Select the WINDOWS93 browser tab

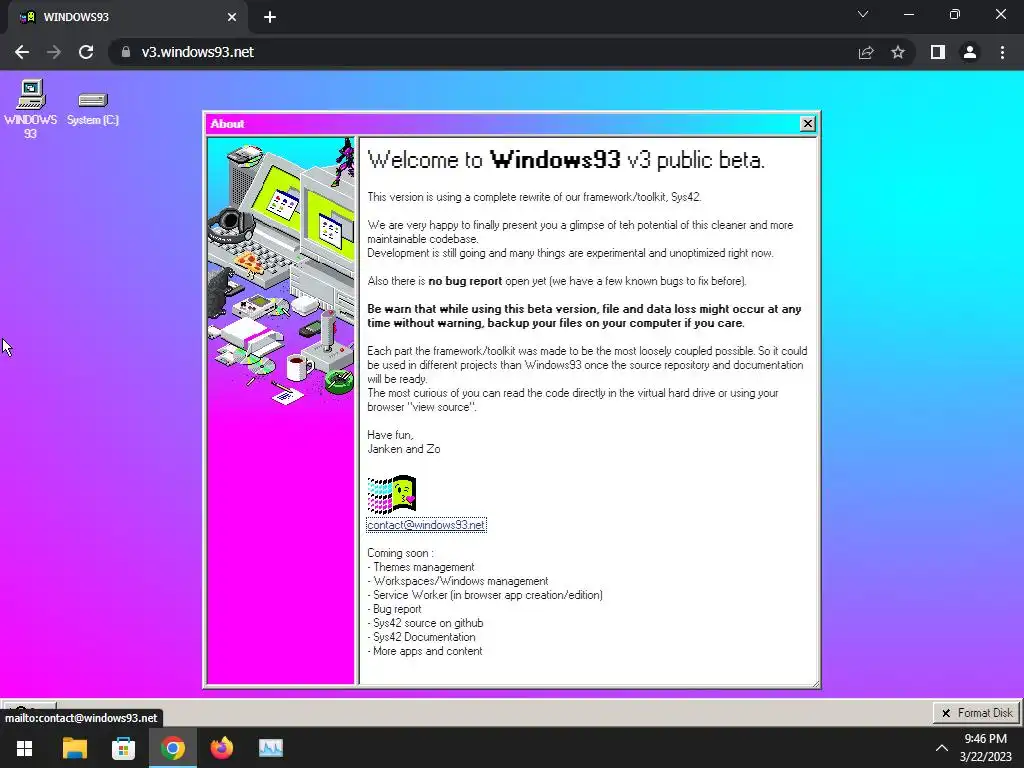pyautogui.click(x=127, y=18)
